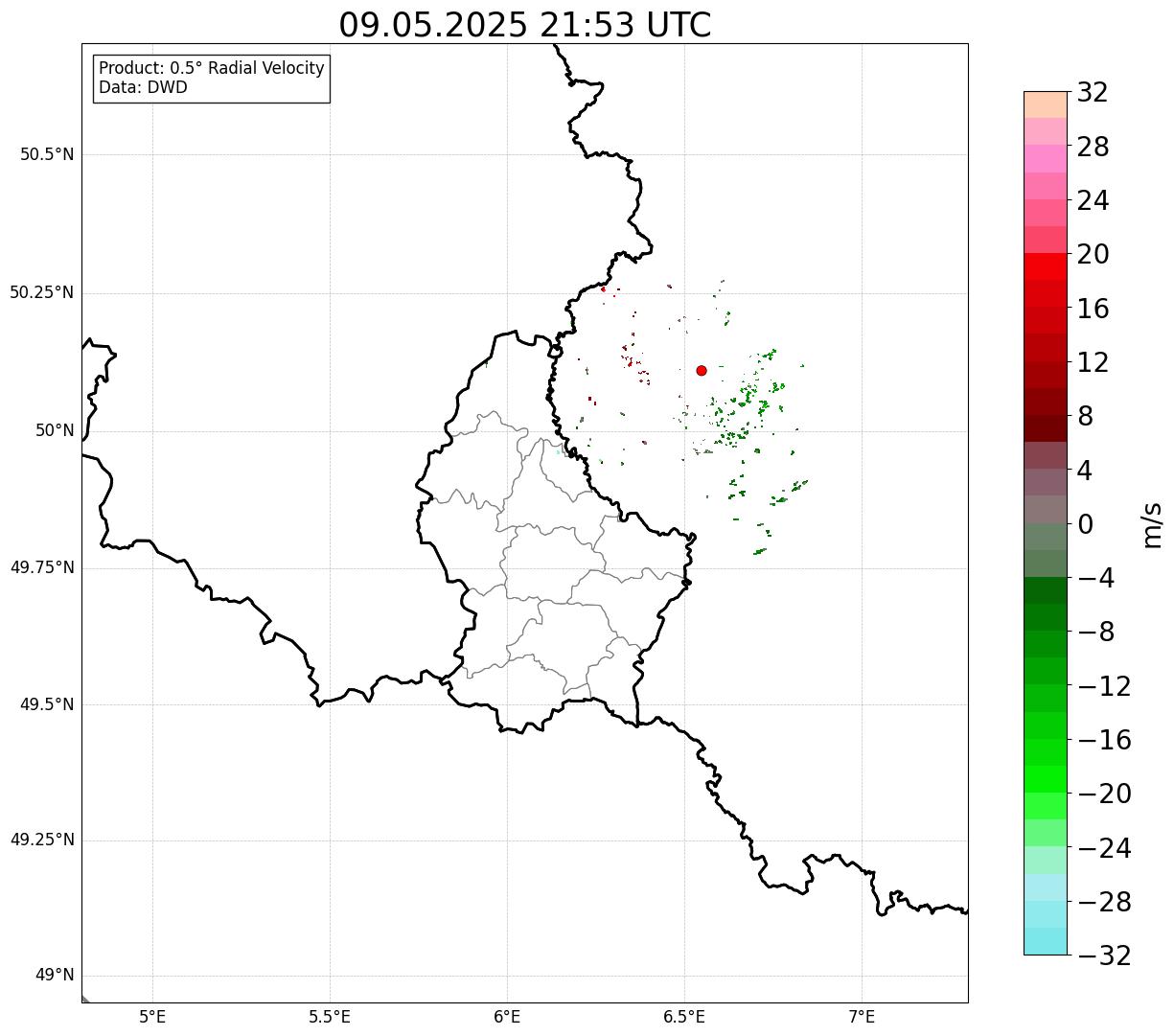
Task: Pick the peach color band at top of colorbar
Action: point(1046,104)
